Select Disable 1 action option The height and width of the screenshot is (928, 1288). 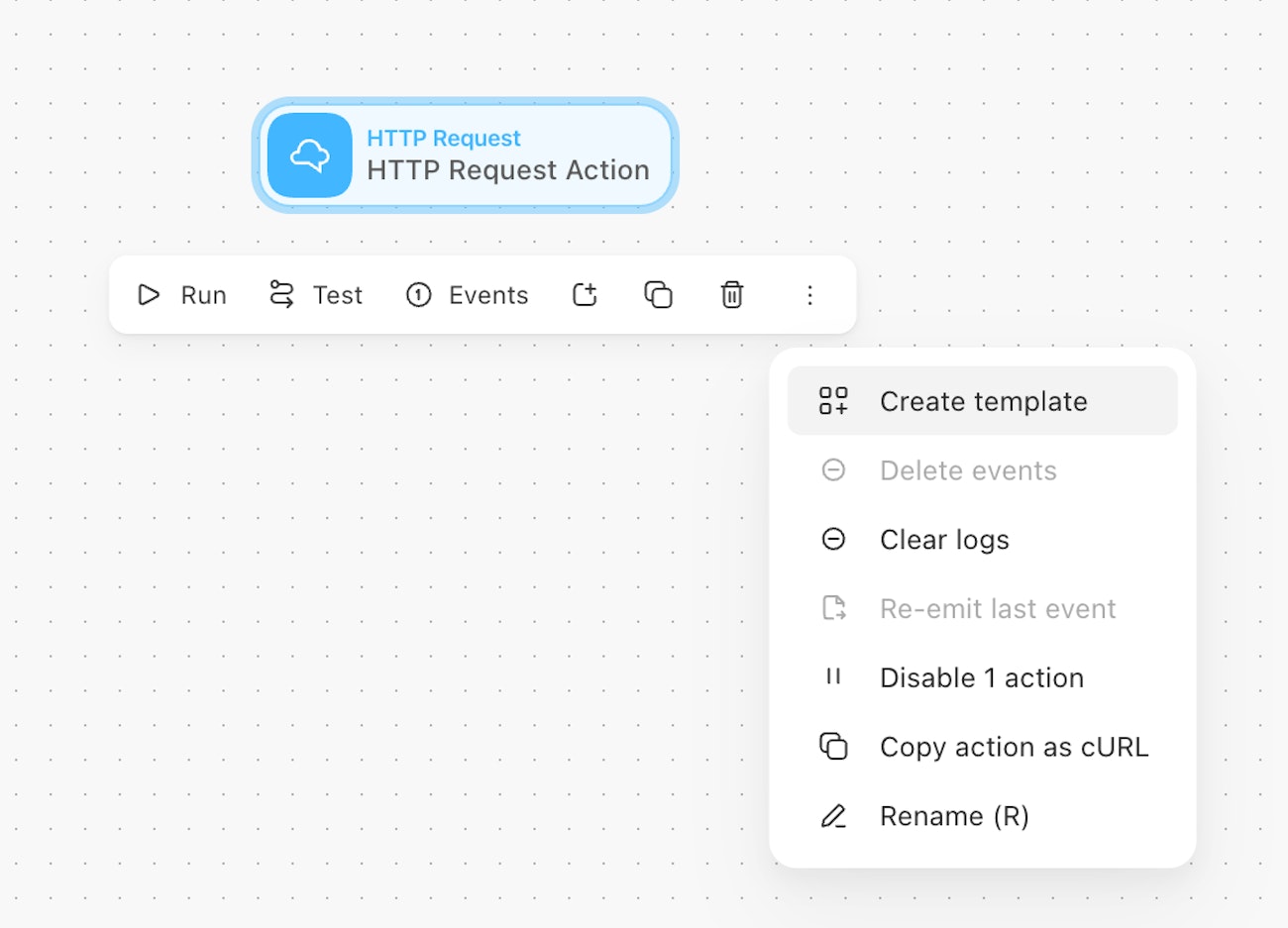(981, 677)
